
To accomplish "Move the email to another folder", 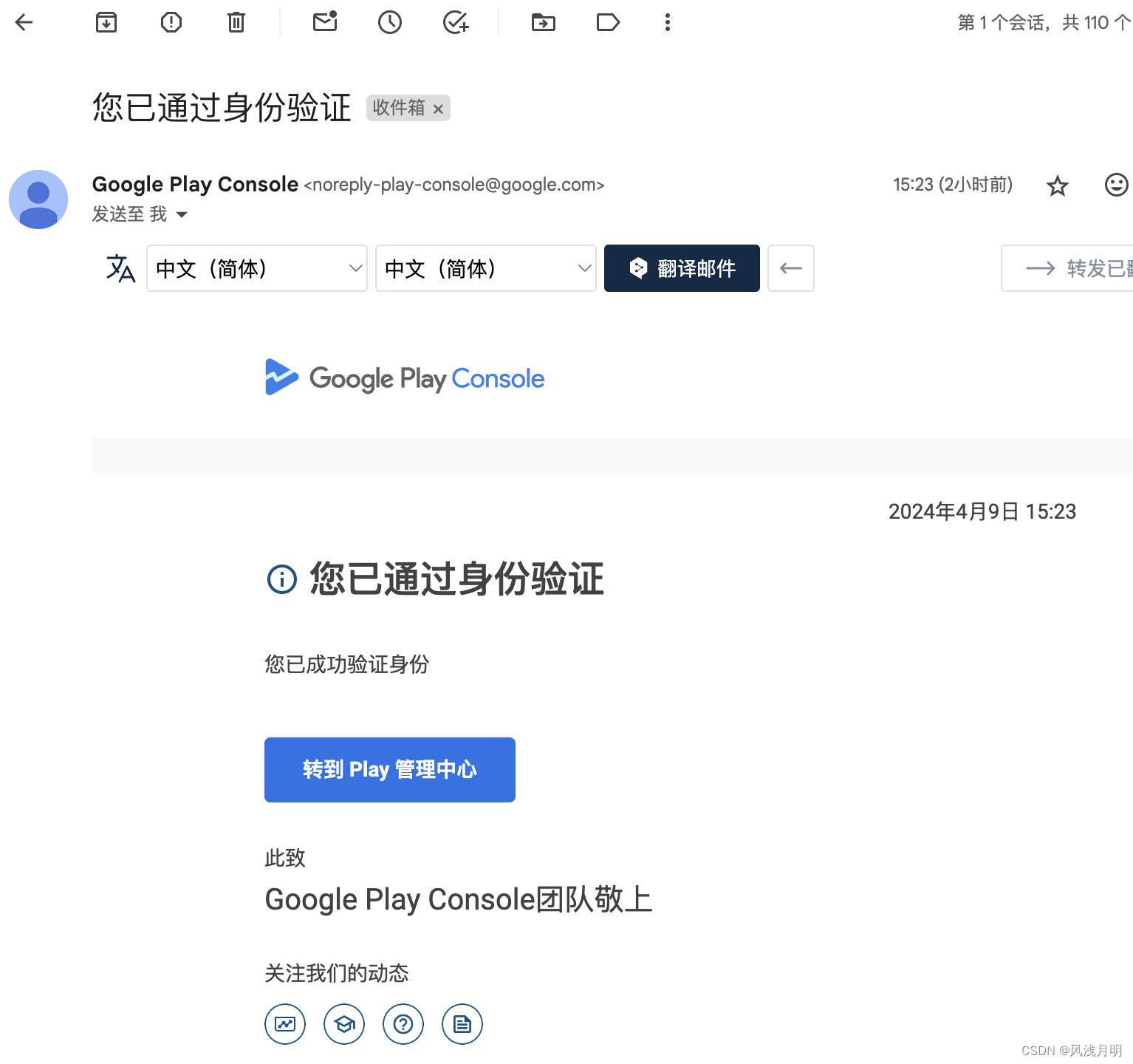I will point(544,23).
